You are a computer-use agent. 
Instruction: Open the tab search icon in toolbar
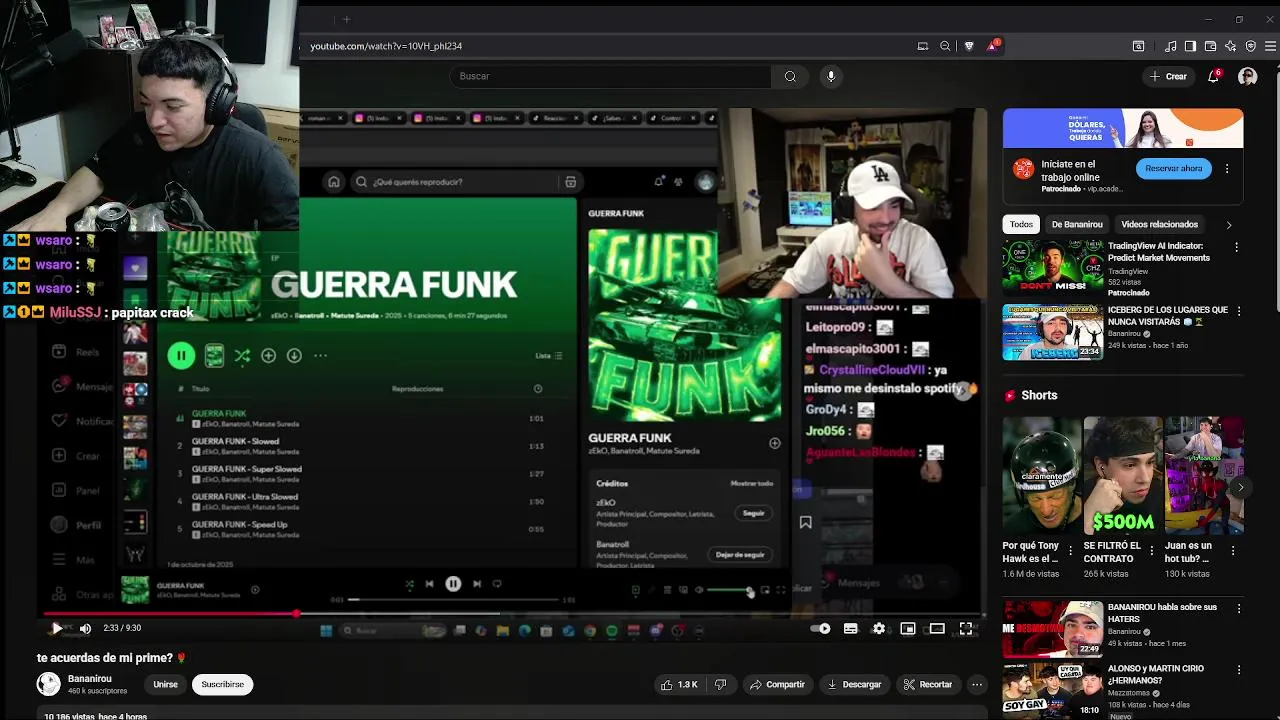(1138, 46)
